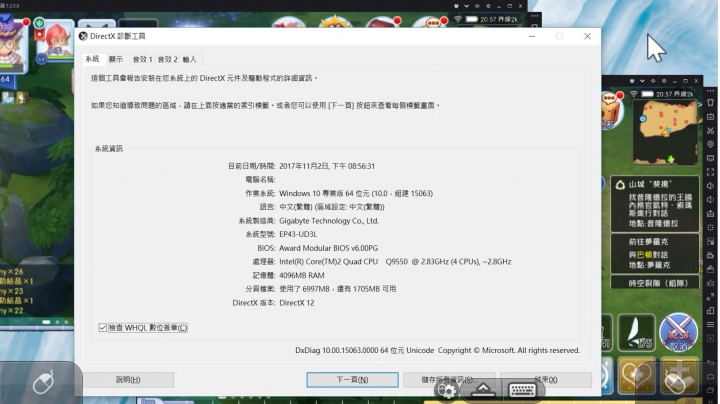Screen dimensions: 720x404
Task: Toggle 檢查 WHQL 數位簽章 checkbox
Action: point(103,327)
